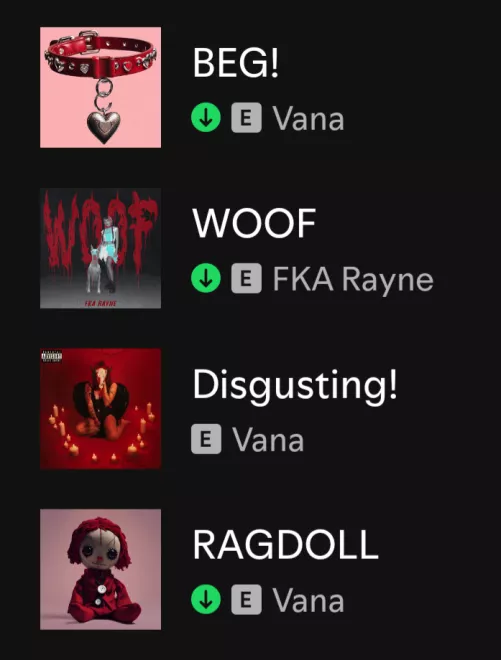501x660 pixels.
Task: Open the FKA Rayne artist name
Action: (x=353, y=279)
